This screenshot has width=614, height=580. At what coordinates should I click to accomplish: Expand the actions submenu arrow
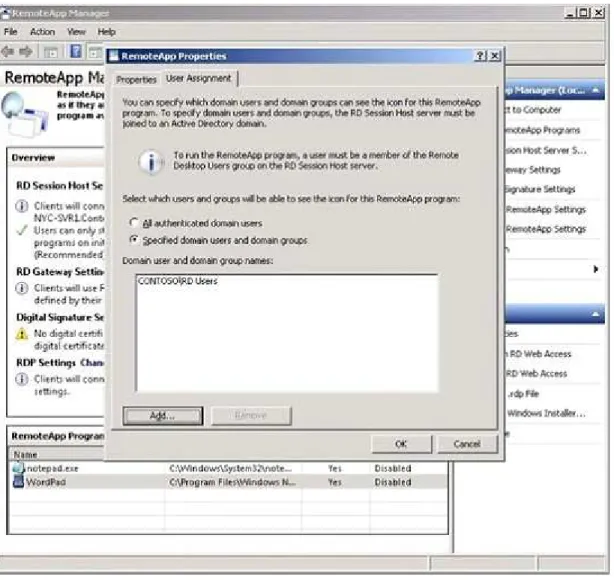[596, 269]
